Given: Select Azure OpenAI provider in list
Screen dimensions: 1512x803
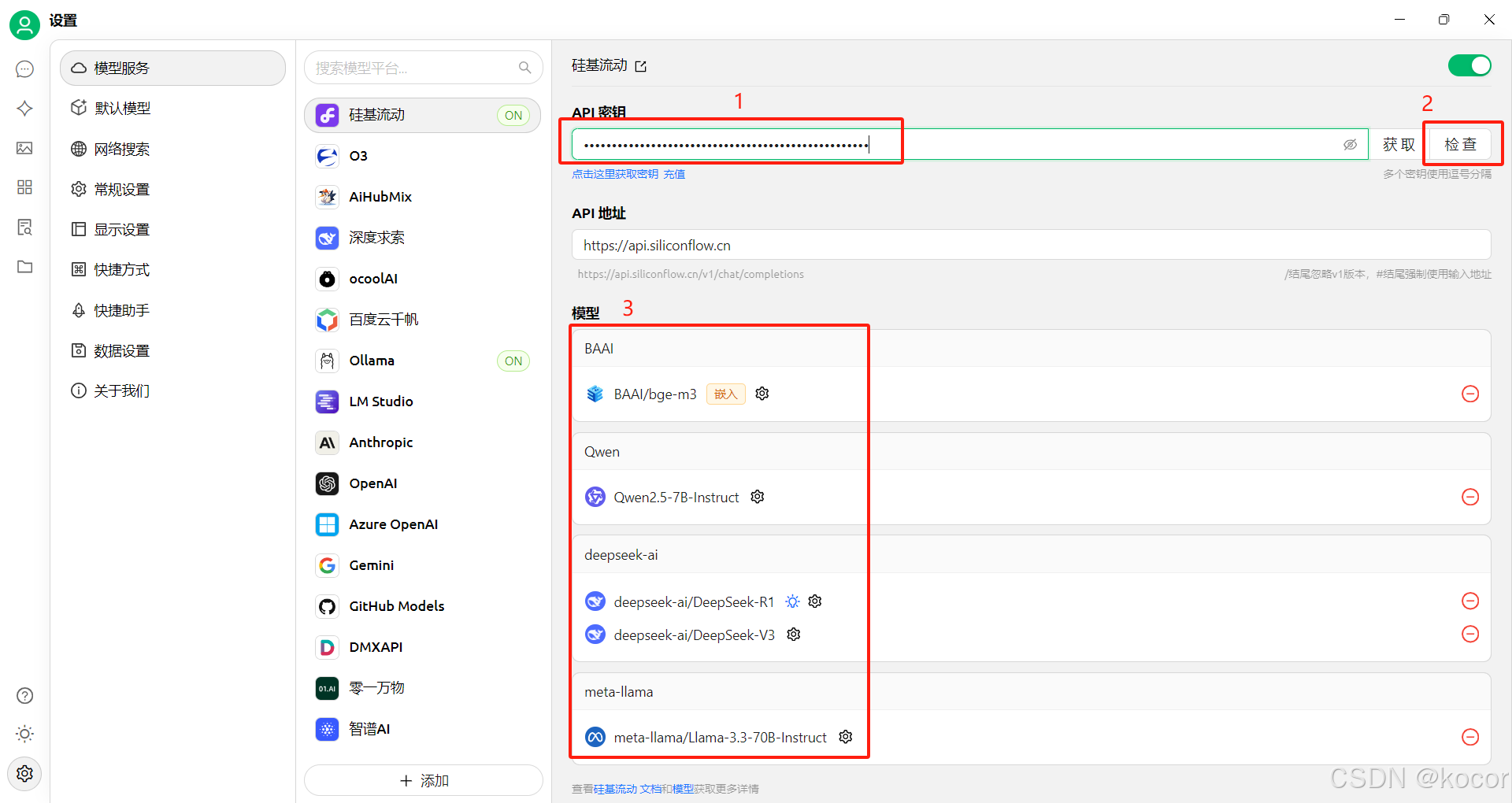Looking at the screenshot, I should pos(423,524).
